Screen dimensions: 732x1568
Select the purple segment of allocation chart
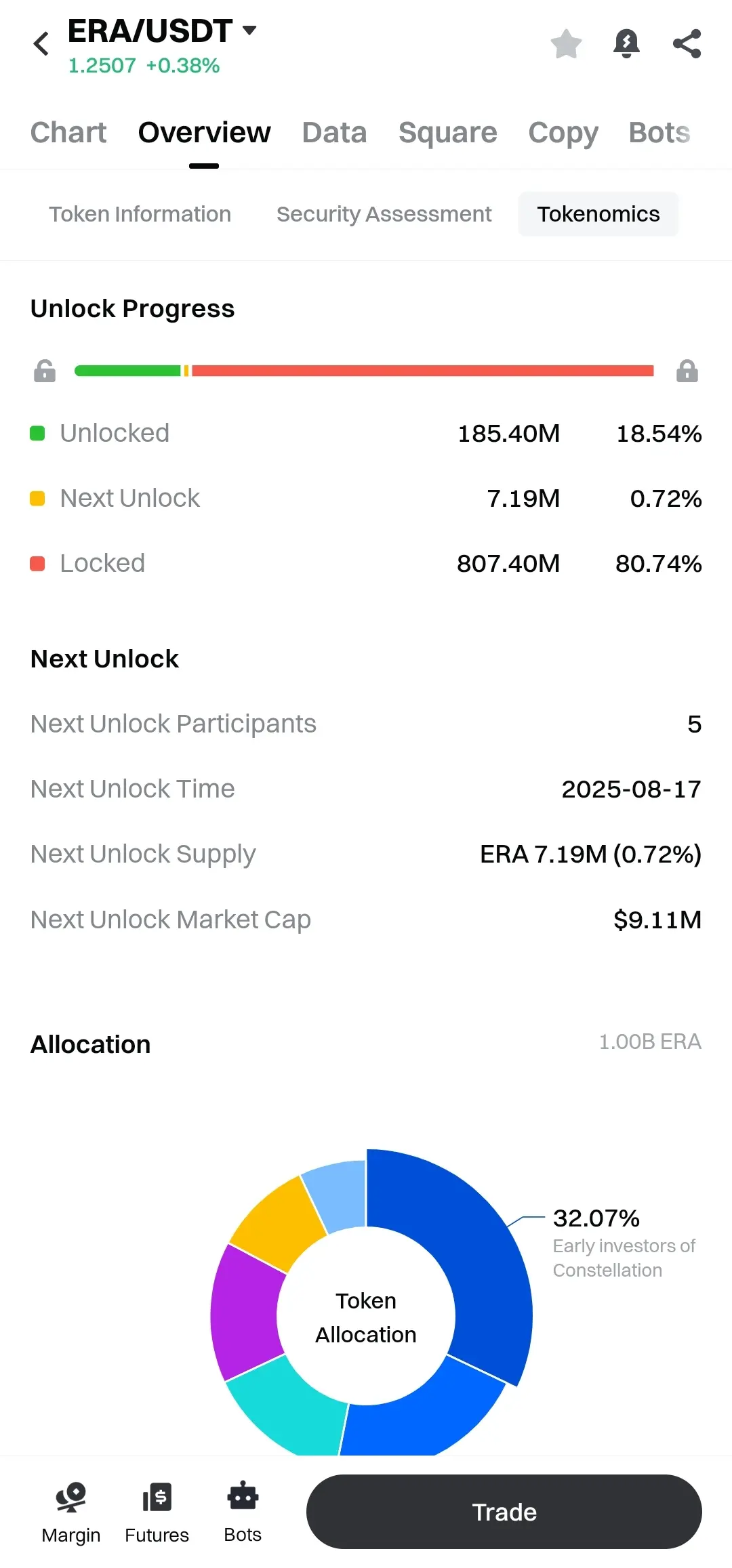[x=245, y=1311]
